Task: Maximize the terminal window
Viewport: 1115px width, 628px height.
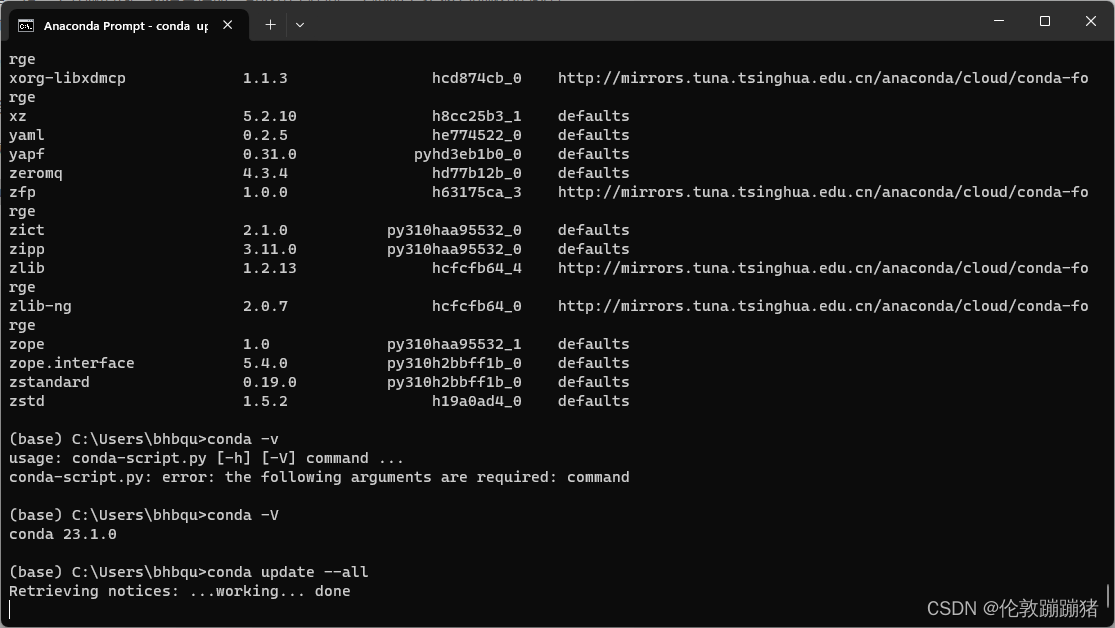Action: click(x=1044, y=21)
